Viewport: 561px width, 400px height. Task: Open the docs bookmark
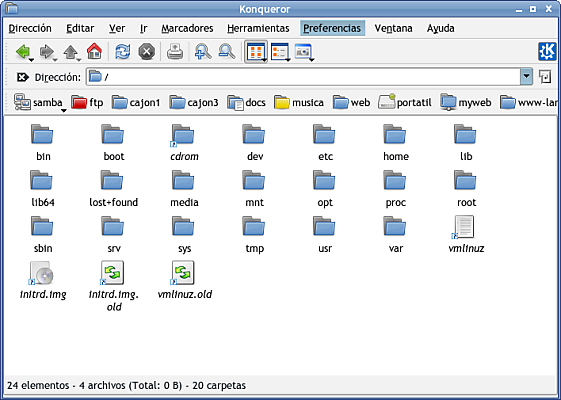point(247,103)
